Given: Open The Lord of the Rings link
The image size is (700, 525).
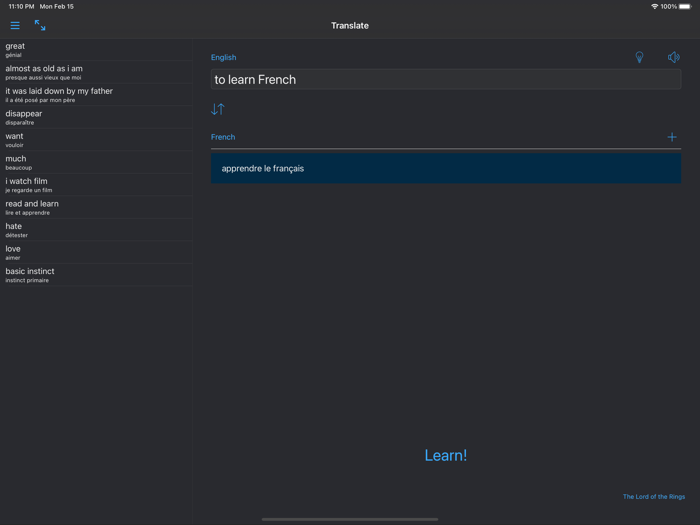Looking at the screenshot, I should tap(653, 497).
